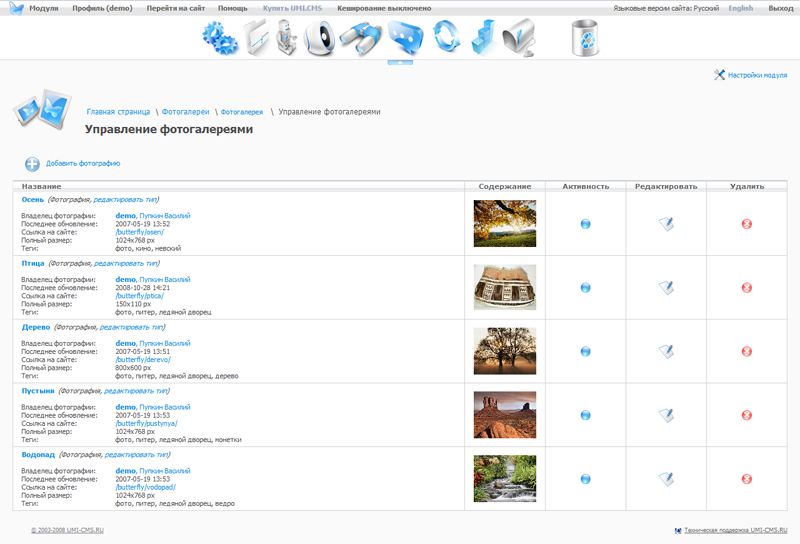This screenshot has width=800, height=544.
Task: Delete the Птица photo
Action: [746, 287]
